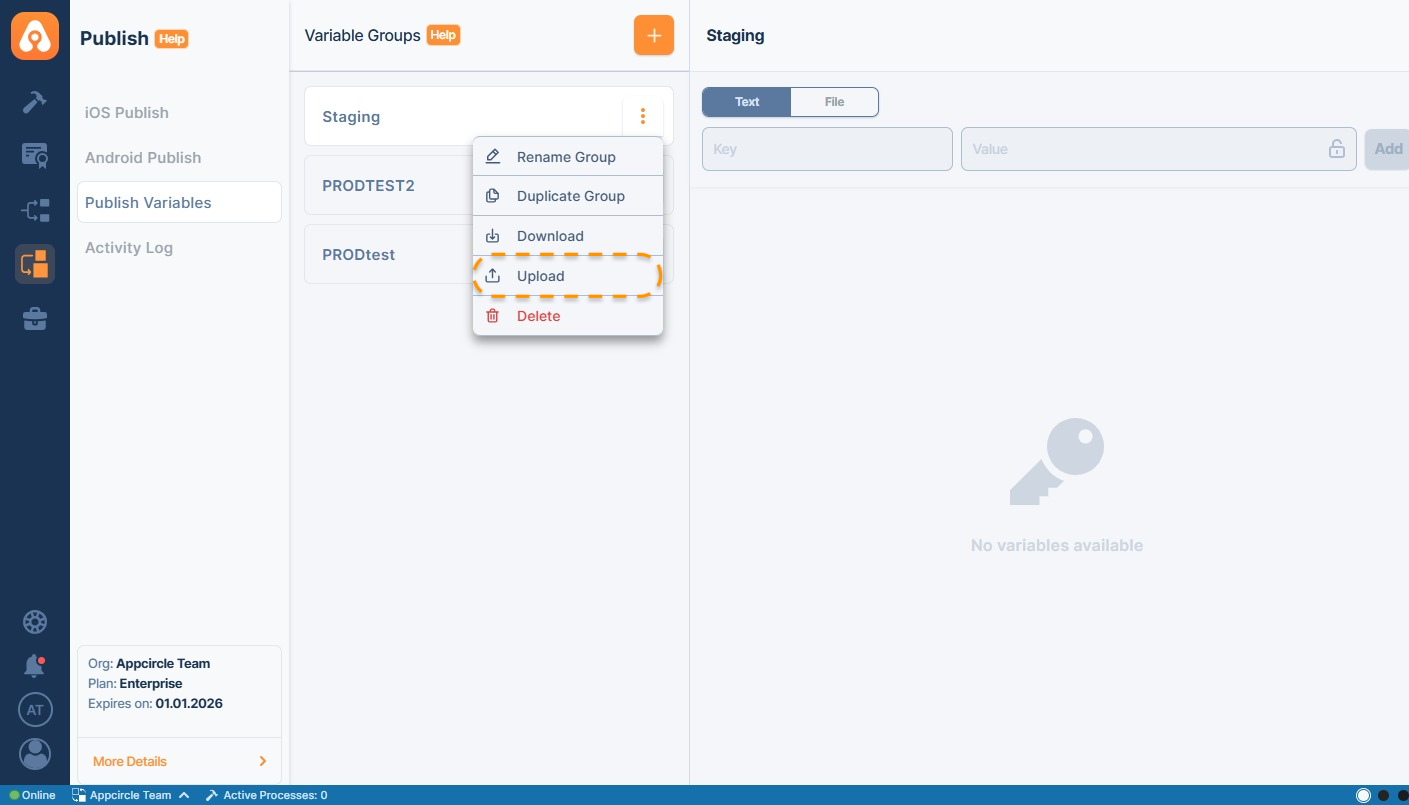1409x805 pixels.
Task: Choose Rename Group in the context menu
Action: point(567,157)
